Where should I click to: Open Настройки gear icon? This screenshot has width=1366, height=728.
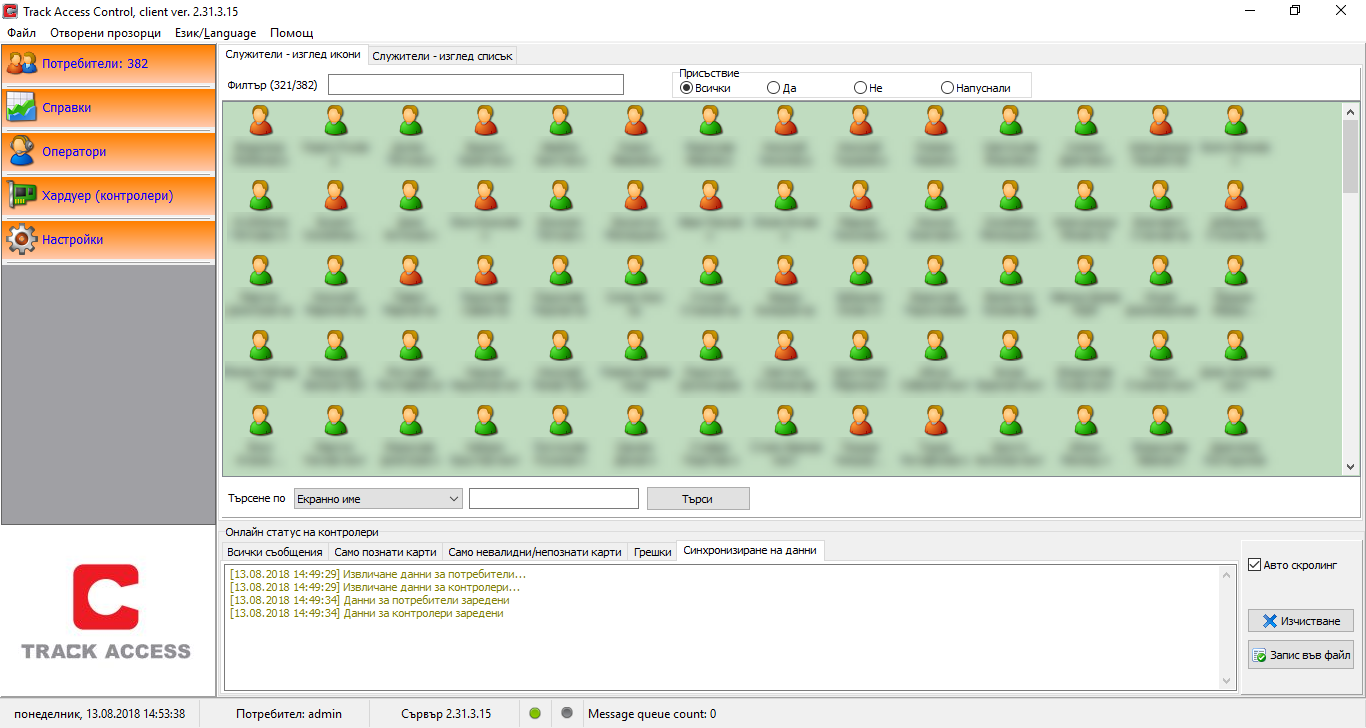pyautogui.click(x=22, y=240)
